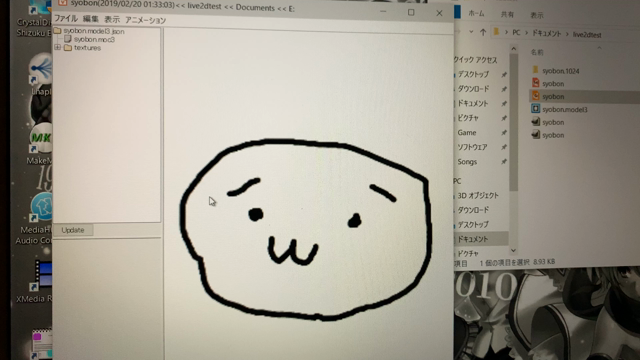The width and height of the screenshot is (640, 360).
Task: Select the syobon.moc3 tree item
Action: click(x=94, y=40)
